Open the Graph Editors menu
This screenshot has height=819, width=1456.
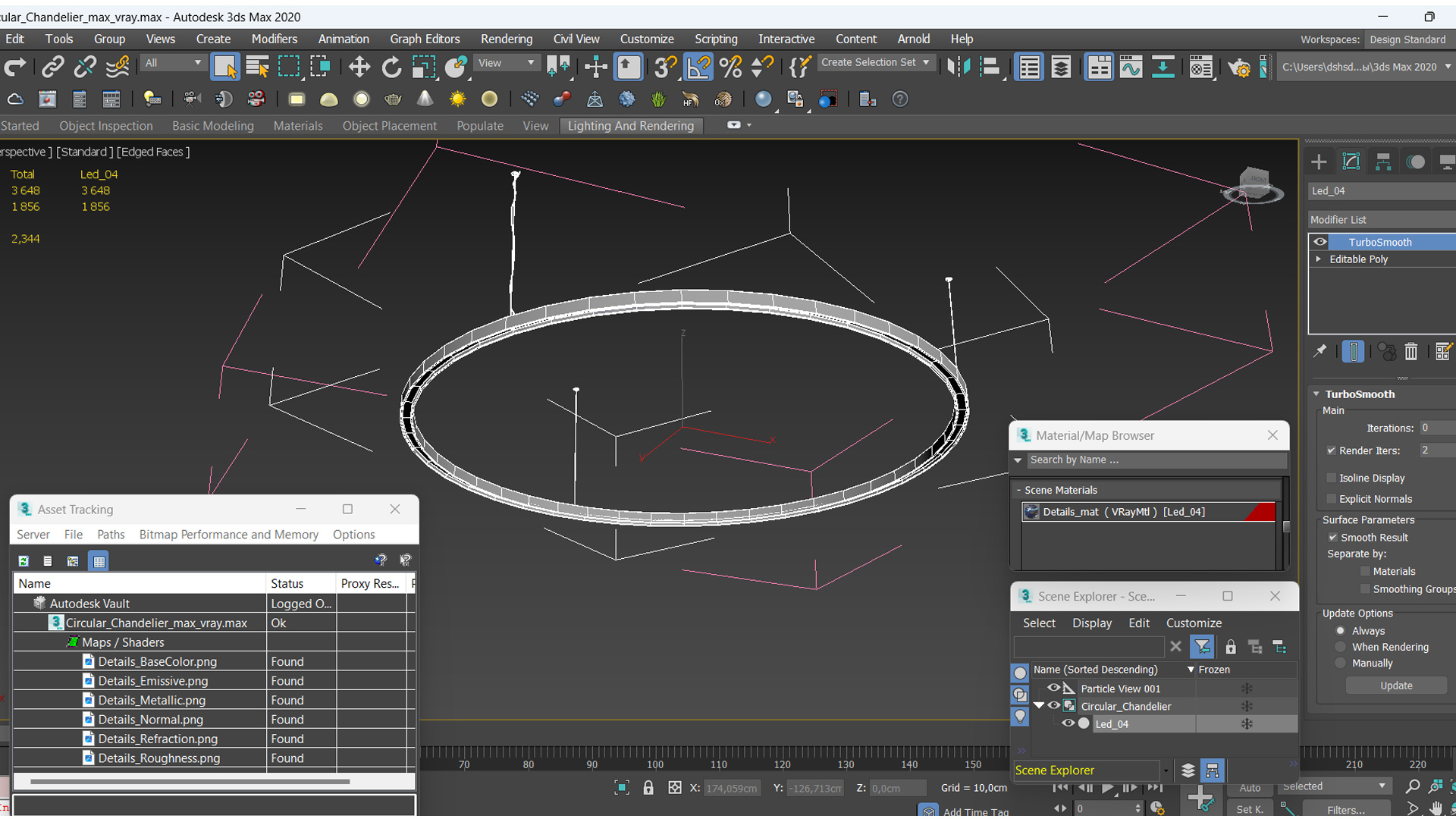[x=425, y=39]
